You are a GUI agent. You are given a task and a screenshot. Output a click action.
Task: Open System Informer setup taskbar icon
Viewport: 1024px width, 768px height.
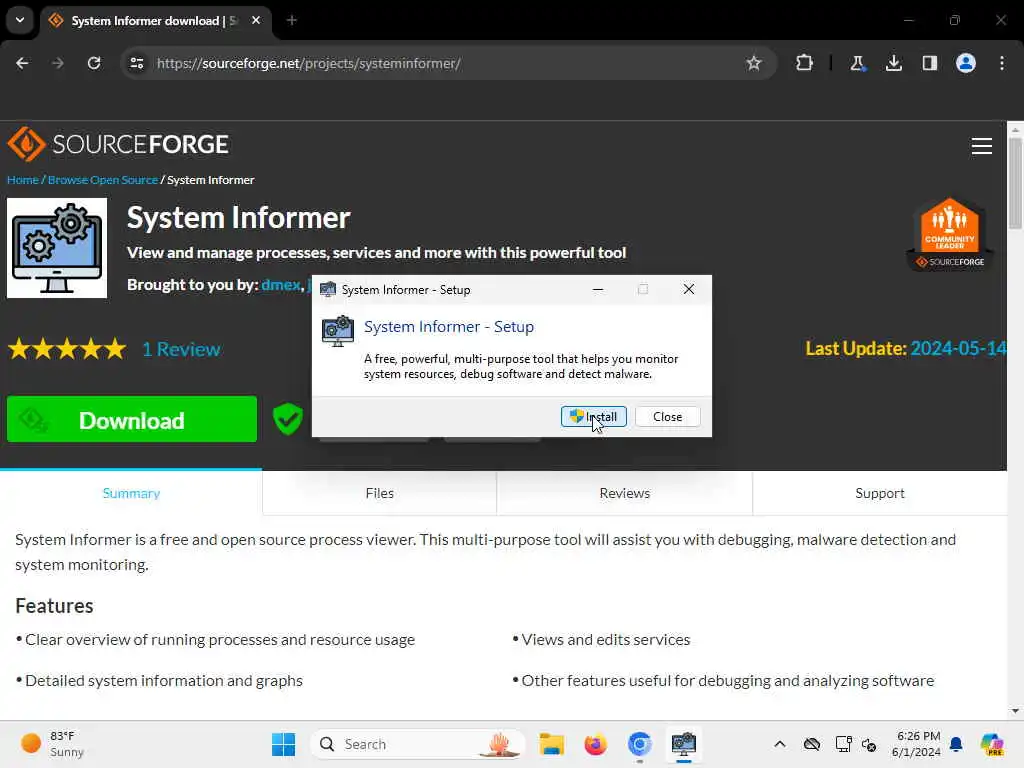tap(683, 744)
